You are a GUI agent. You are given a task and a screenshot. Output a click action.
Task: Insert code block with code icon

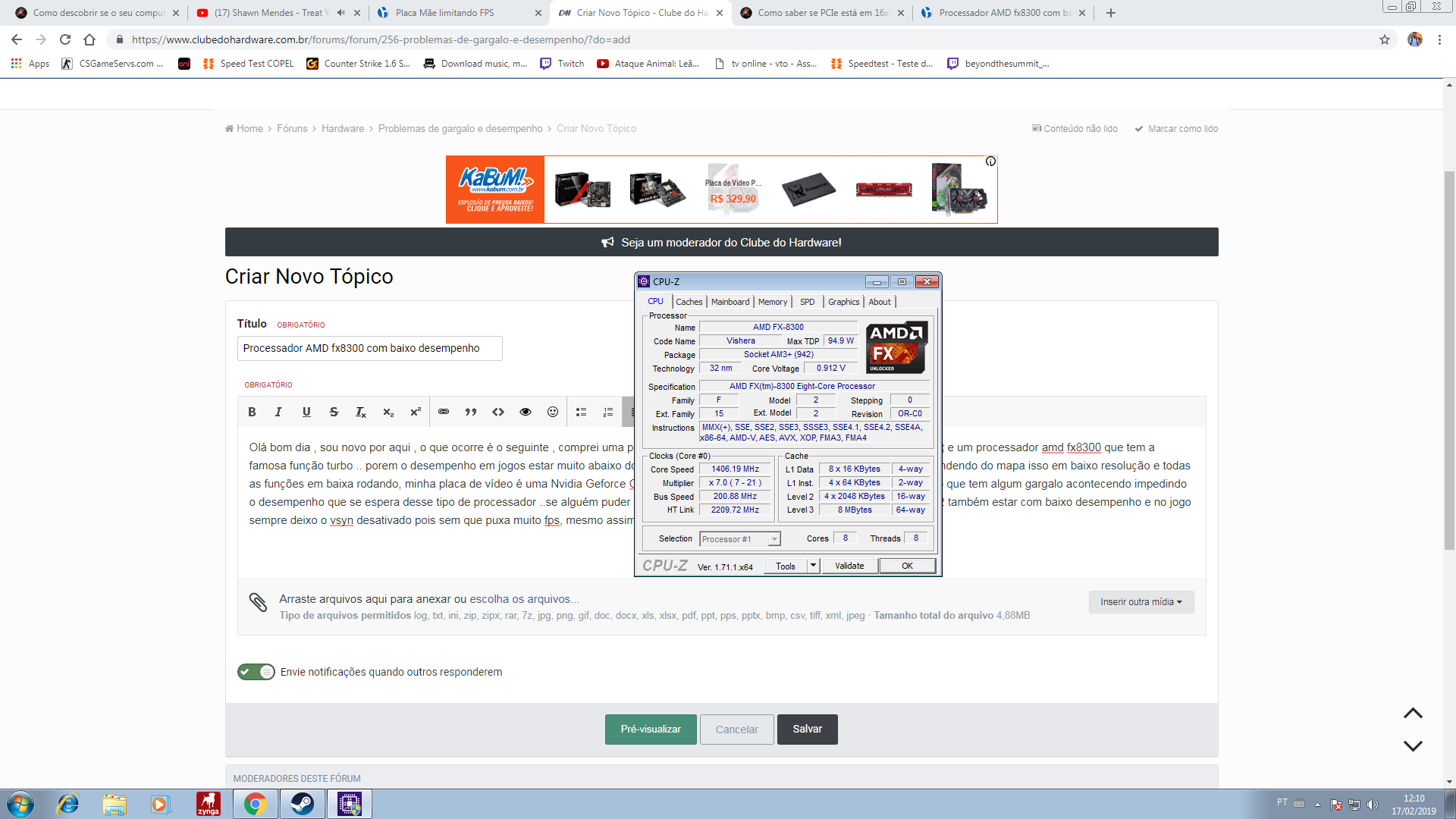click(x=498, y=412)
